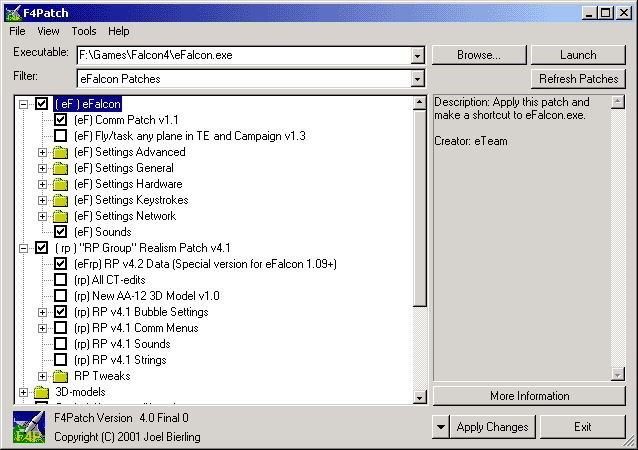Click the Settings Network folder icon
The image size is (638, 450).
tap(61, 216)
